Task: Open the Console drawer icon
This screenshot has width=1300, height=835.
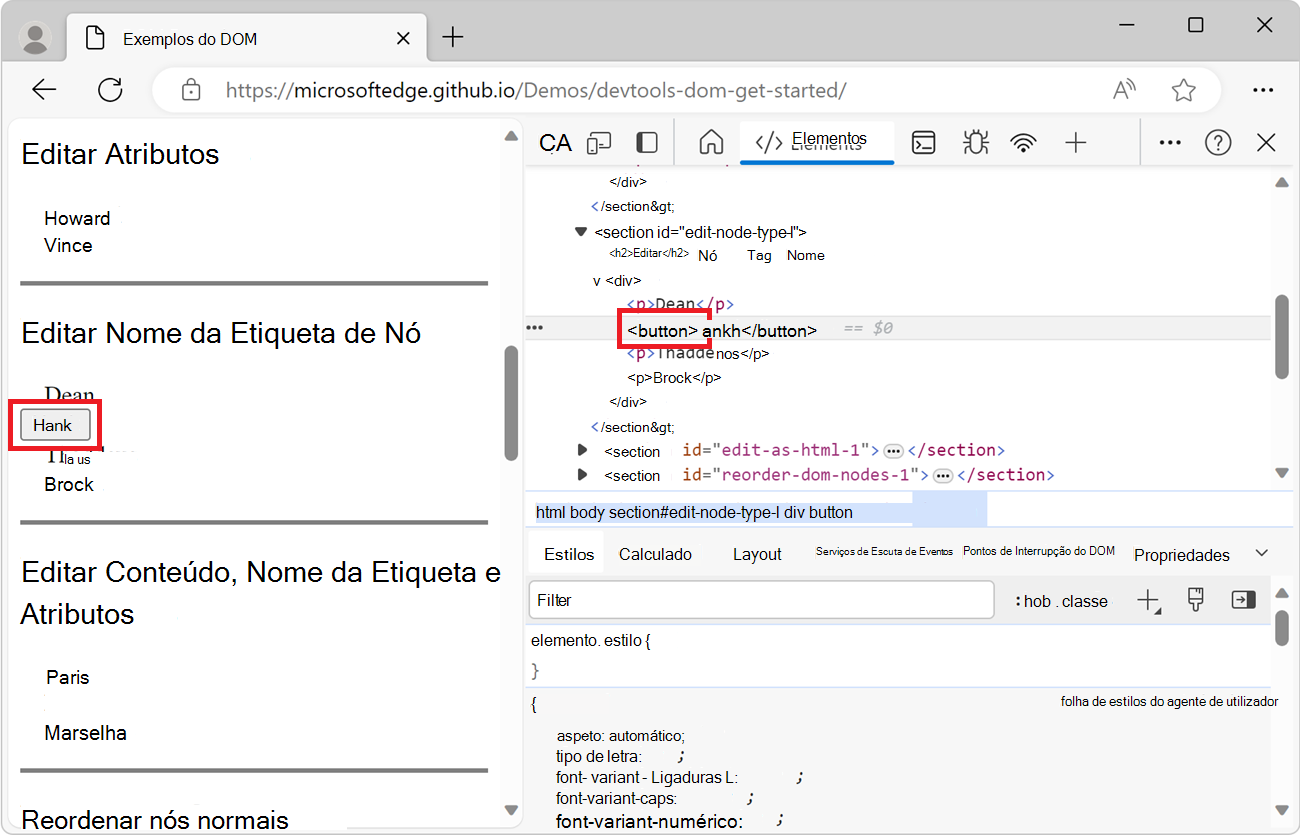Action: click(923, 142)
